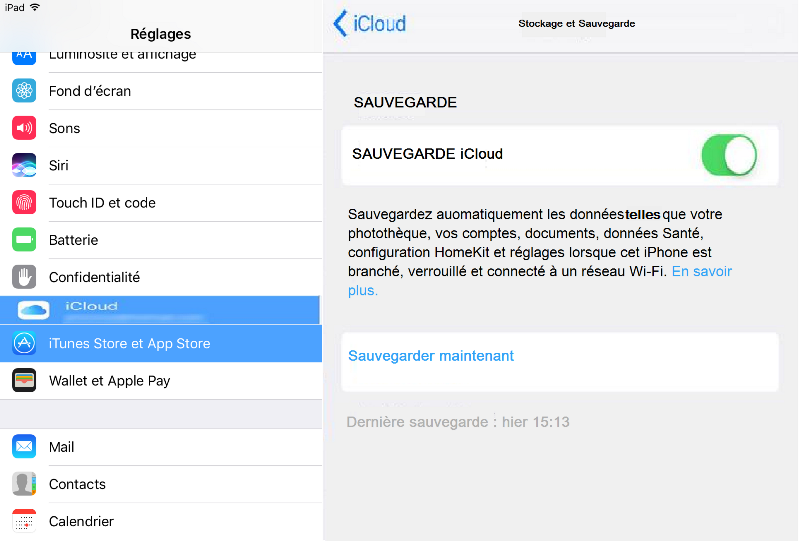Screen dimensions: 800x545
Task: Tap the Sons speaker icon
Action: pos(24,128)
